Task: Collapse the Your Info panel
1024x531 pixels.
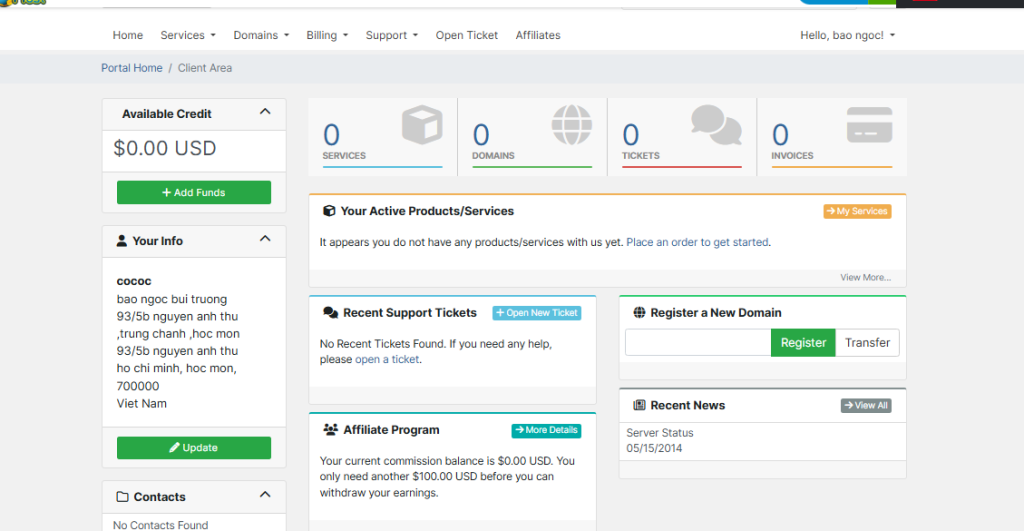Action: point(265,238)
